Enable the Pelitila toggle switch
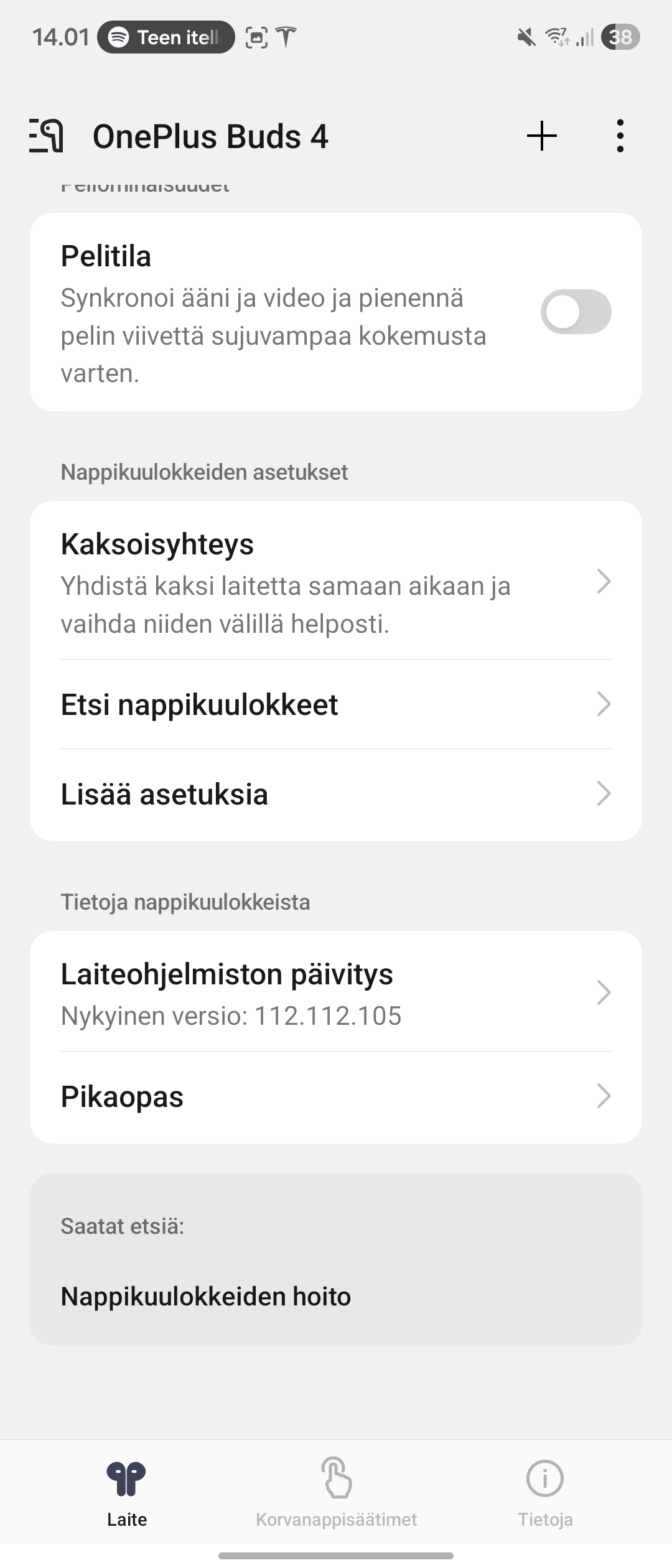 tap(576, 312)
